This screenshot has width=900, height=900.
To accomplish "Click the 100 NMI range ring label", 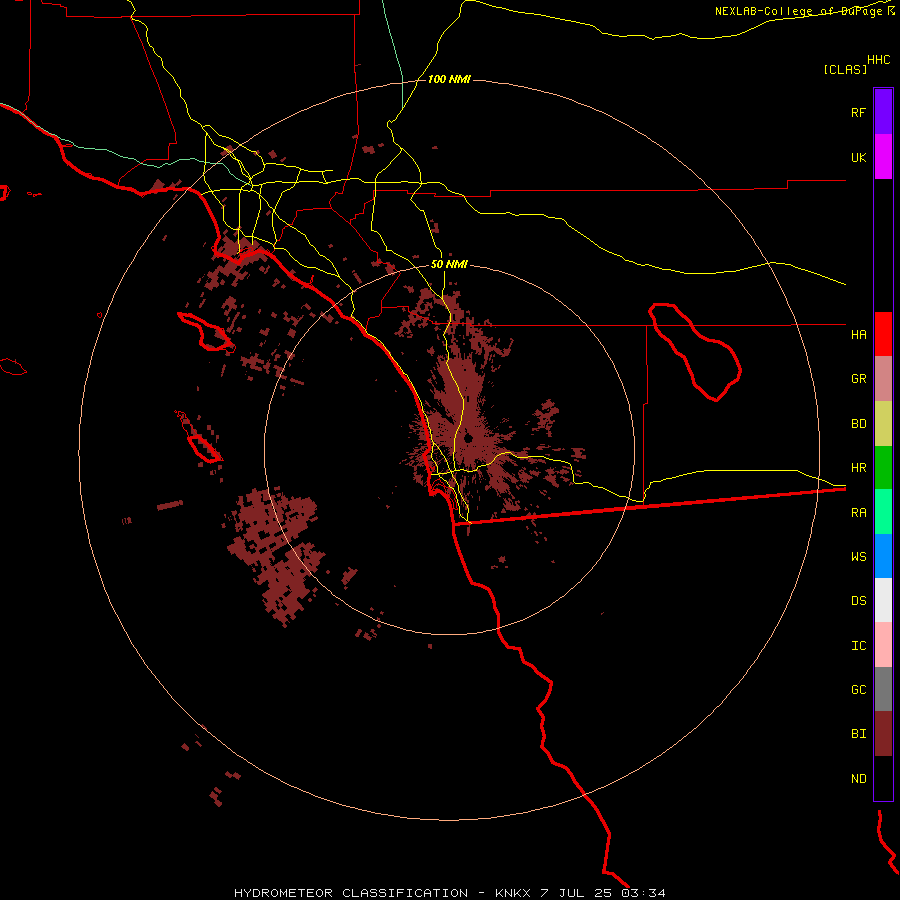I will [x=449, y=79].
